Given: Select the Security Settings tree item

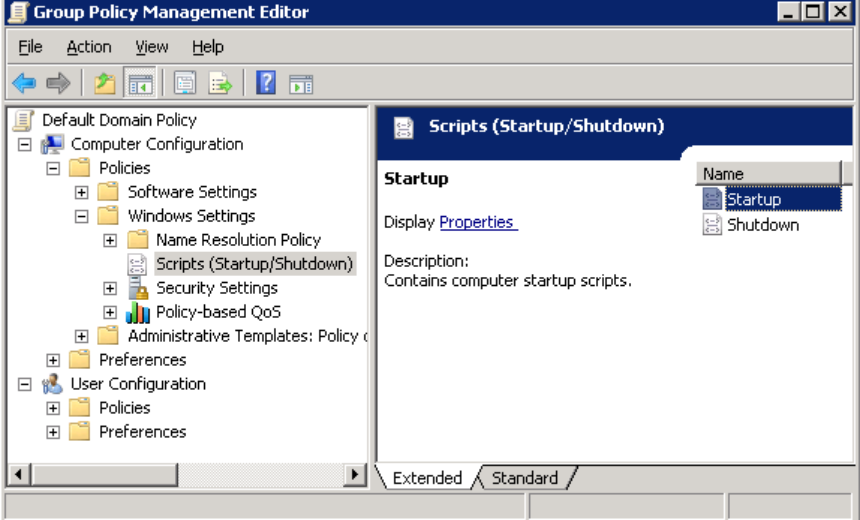Looking at the screenshot, I should click(x=217, y=288).
